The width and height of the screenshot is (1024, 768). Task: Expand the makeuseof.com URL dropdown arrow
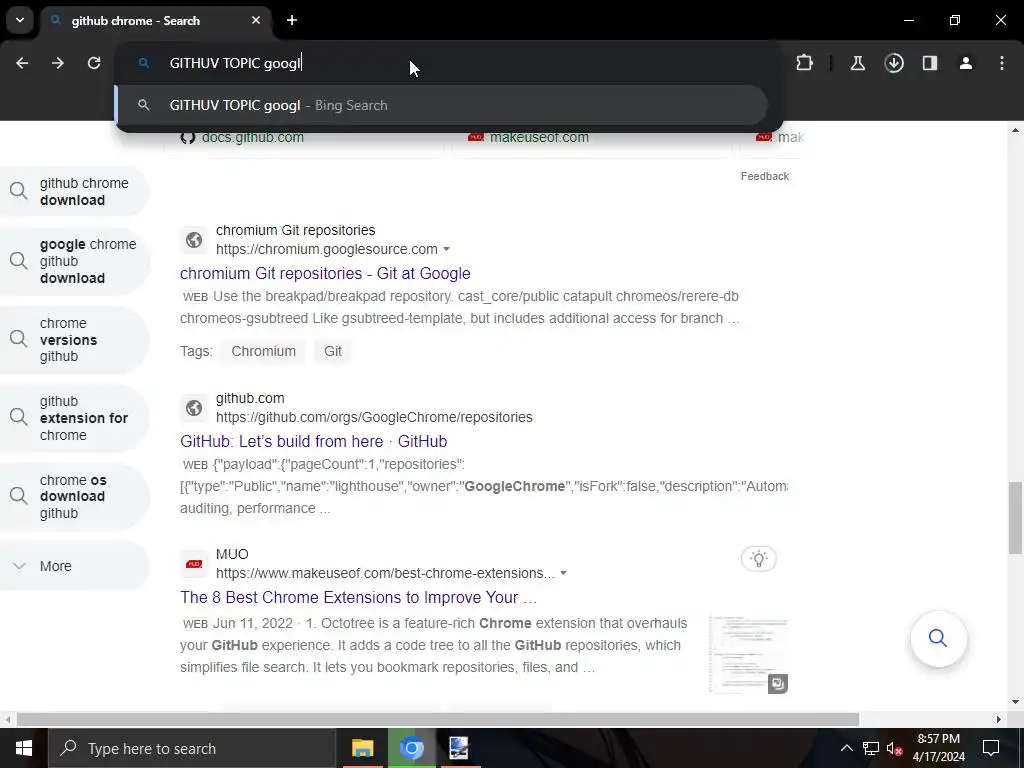[563, 573]
